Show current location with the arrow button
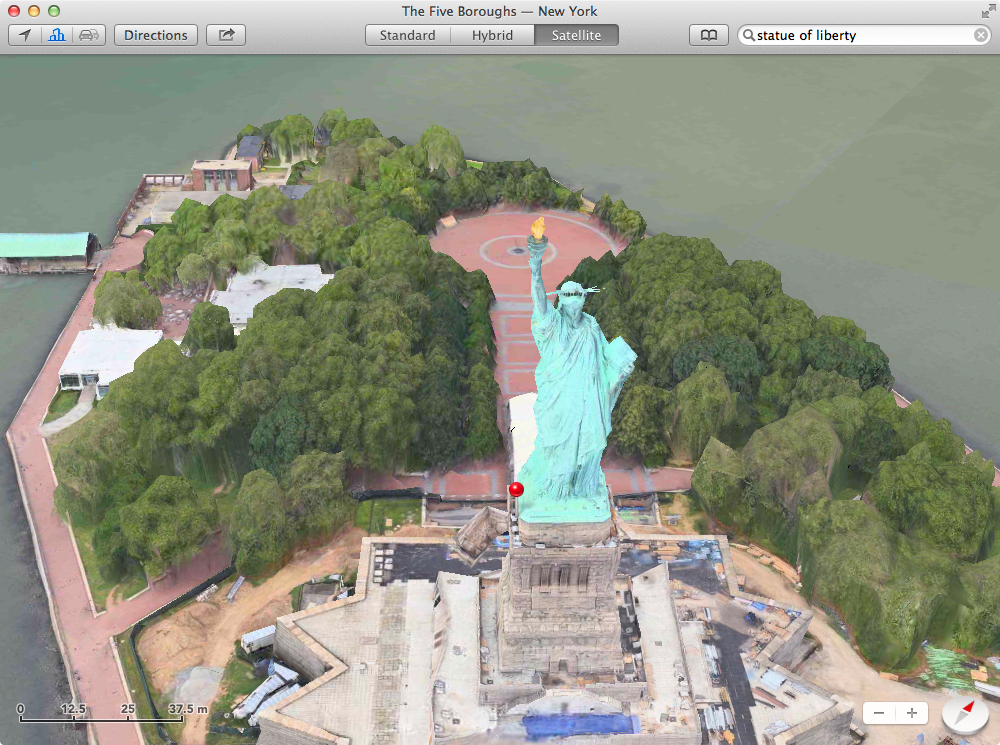Image resolution: width=1000 pixels, height=745 pixels. (25, 35)
